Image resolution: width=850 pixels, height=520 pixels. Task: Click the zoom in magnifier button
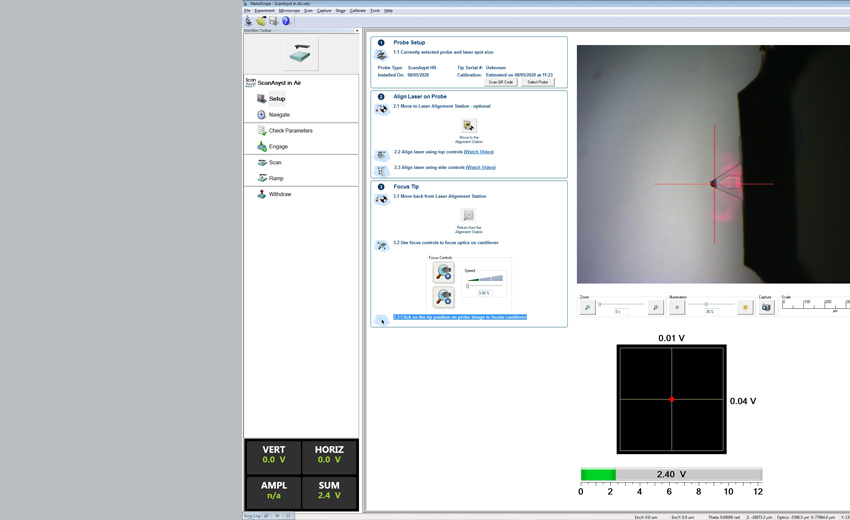coord(655,307)
